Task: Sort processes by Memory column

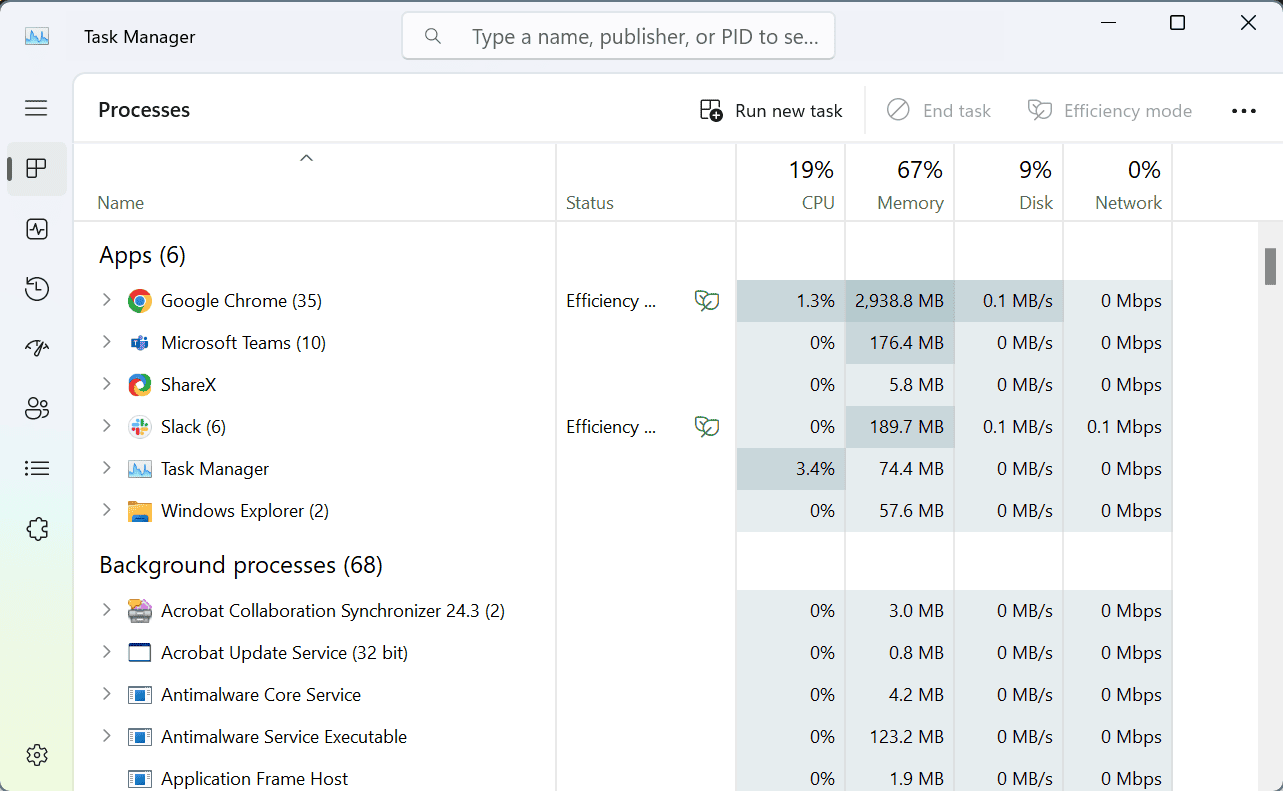Action: 900,183
